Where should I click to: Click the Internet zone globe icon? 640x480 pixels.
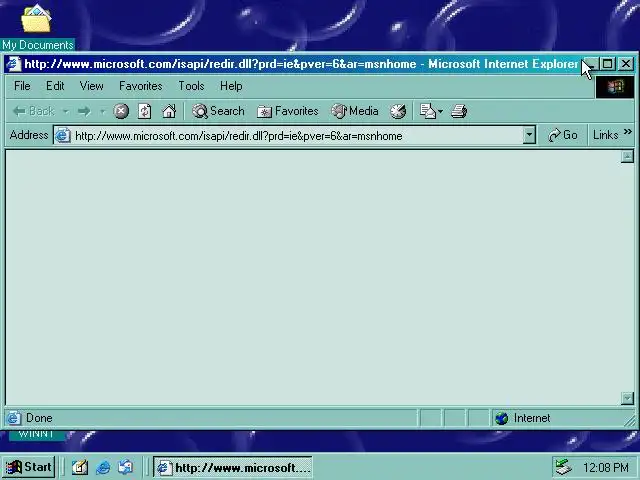pos(502,418)
